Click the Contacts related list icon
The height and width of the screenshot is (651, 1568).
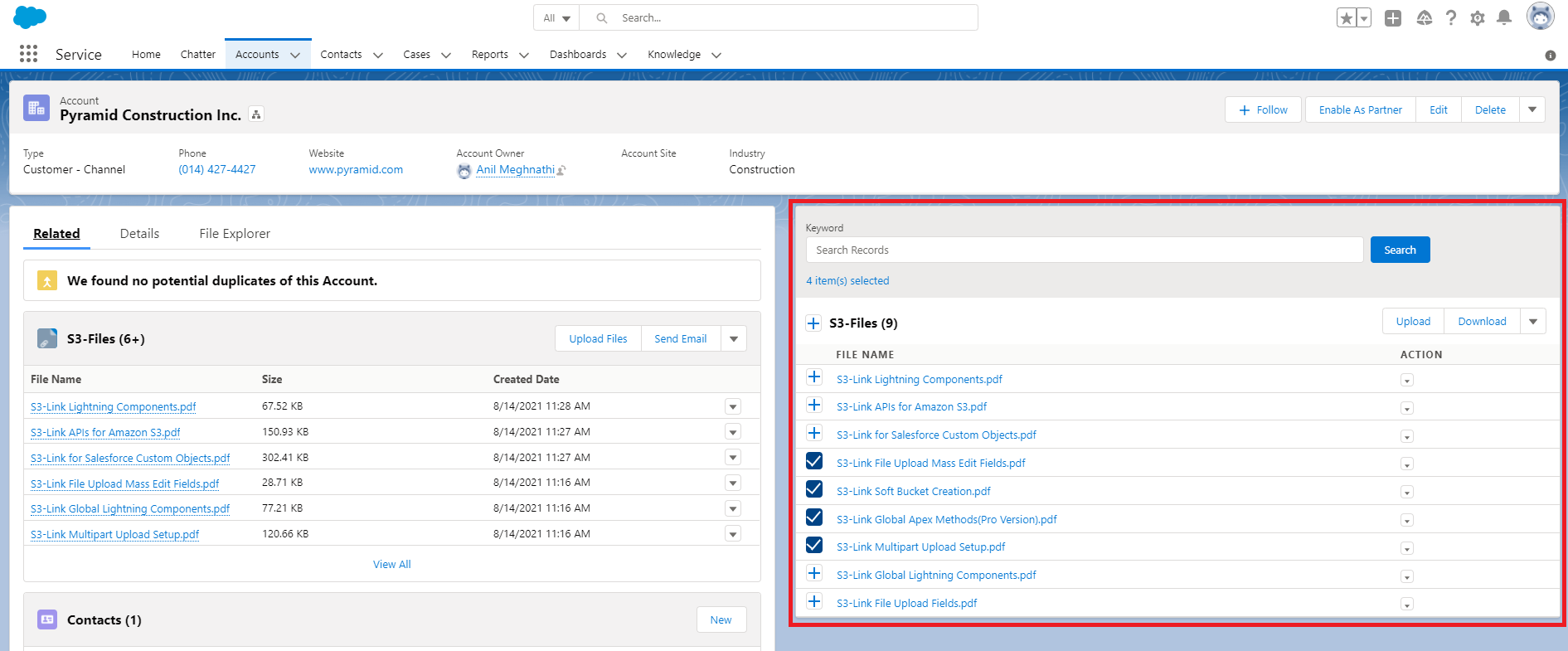[x=47, y=619]
